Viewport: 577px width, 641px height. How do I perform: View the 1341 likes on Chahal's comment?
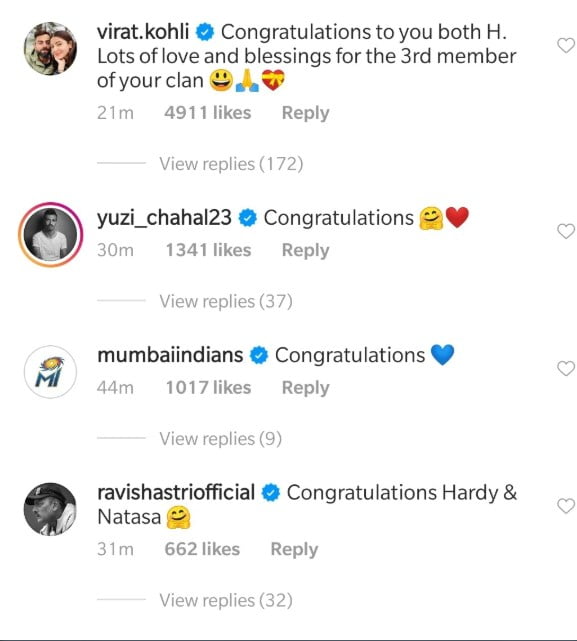(208, 250)
